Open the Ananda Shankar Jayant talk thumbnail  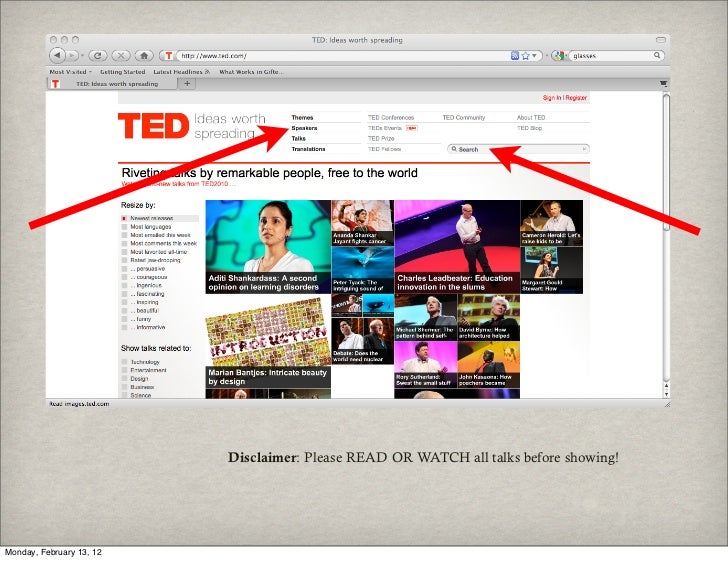[x=363, y=223]
